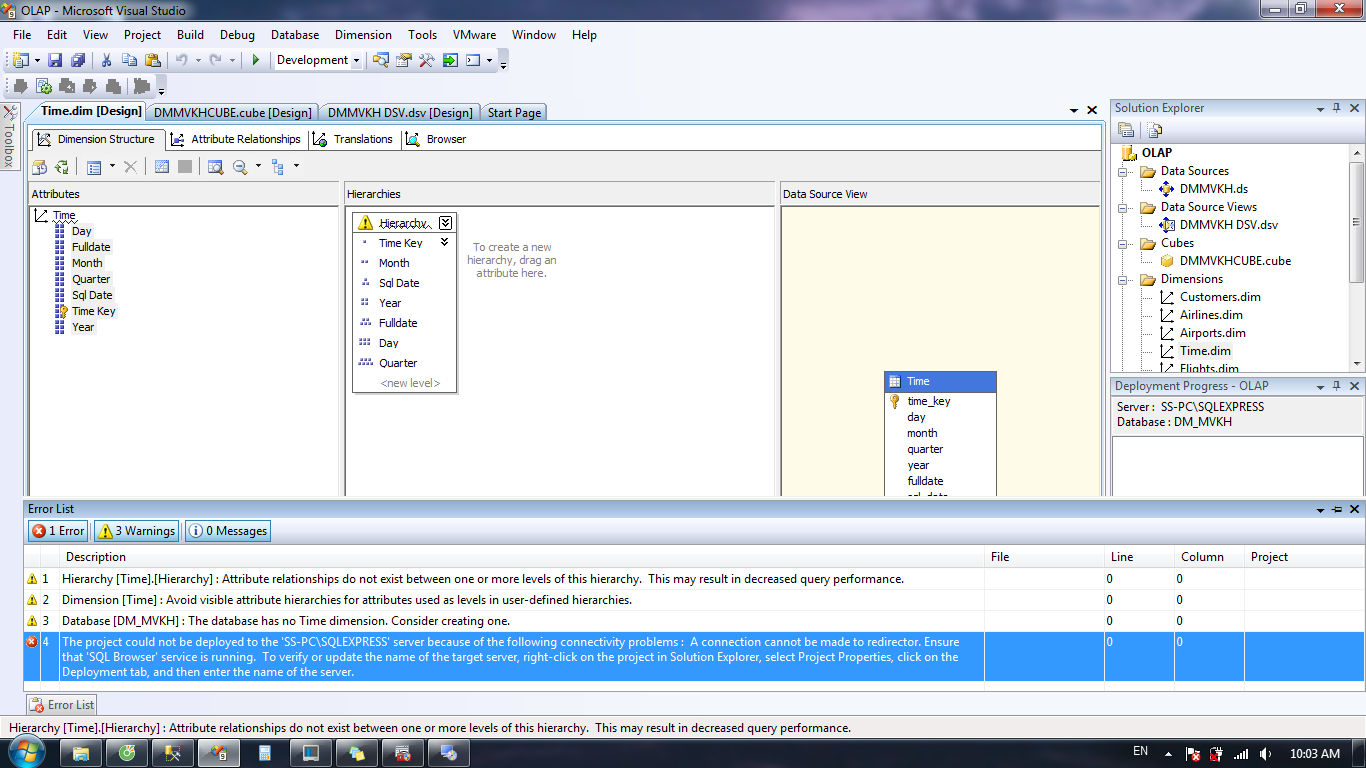
Task: Toggle the 3 Warnings filter button
Action: coord(137,531)
